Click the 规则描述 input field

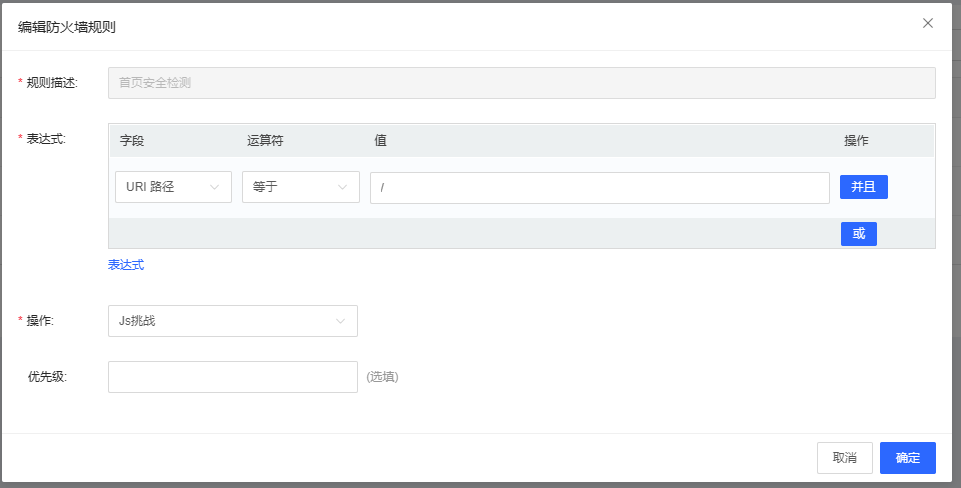[x=522, y=83]
